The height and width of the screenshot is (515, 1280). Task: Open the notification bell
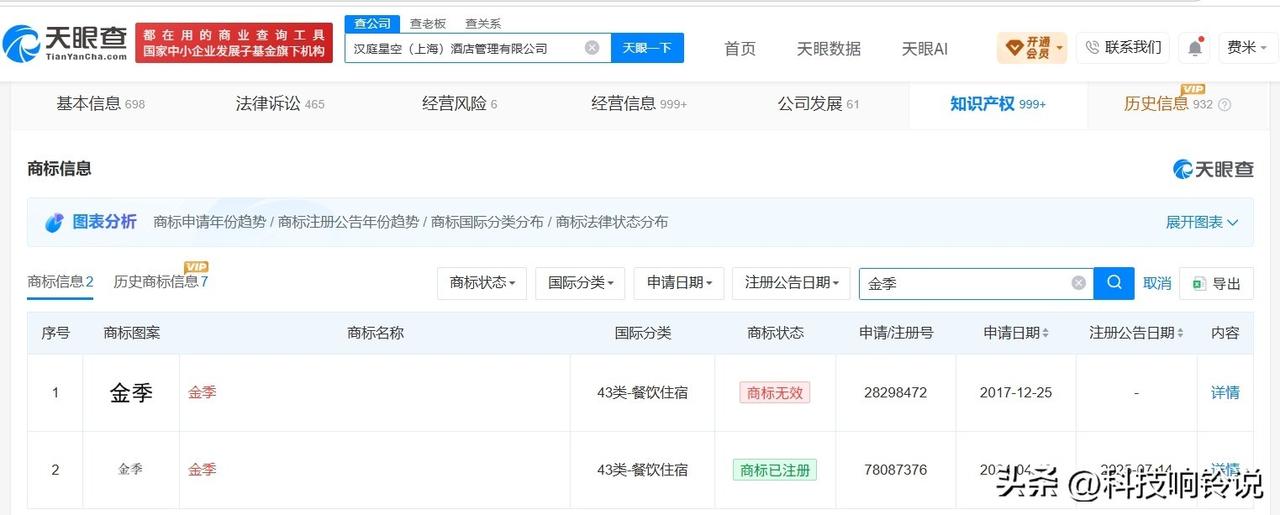tap(1195, 48)
